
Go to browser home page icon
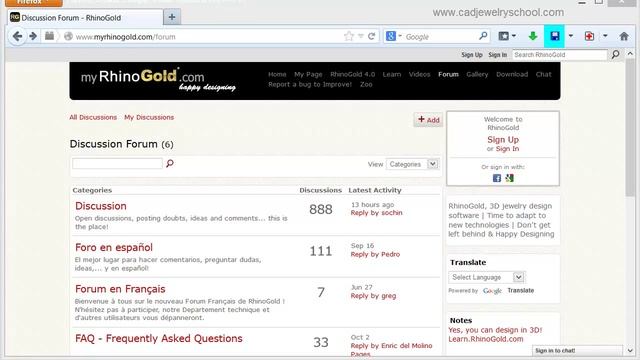tap(624, 36)
